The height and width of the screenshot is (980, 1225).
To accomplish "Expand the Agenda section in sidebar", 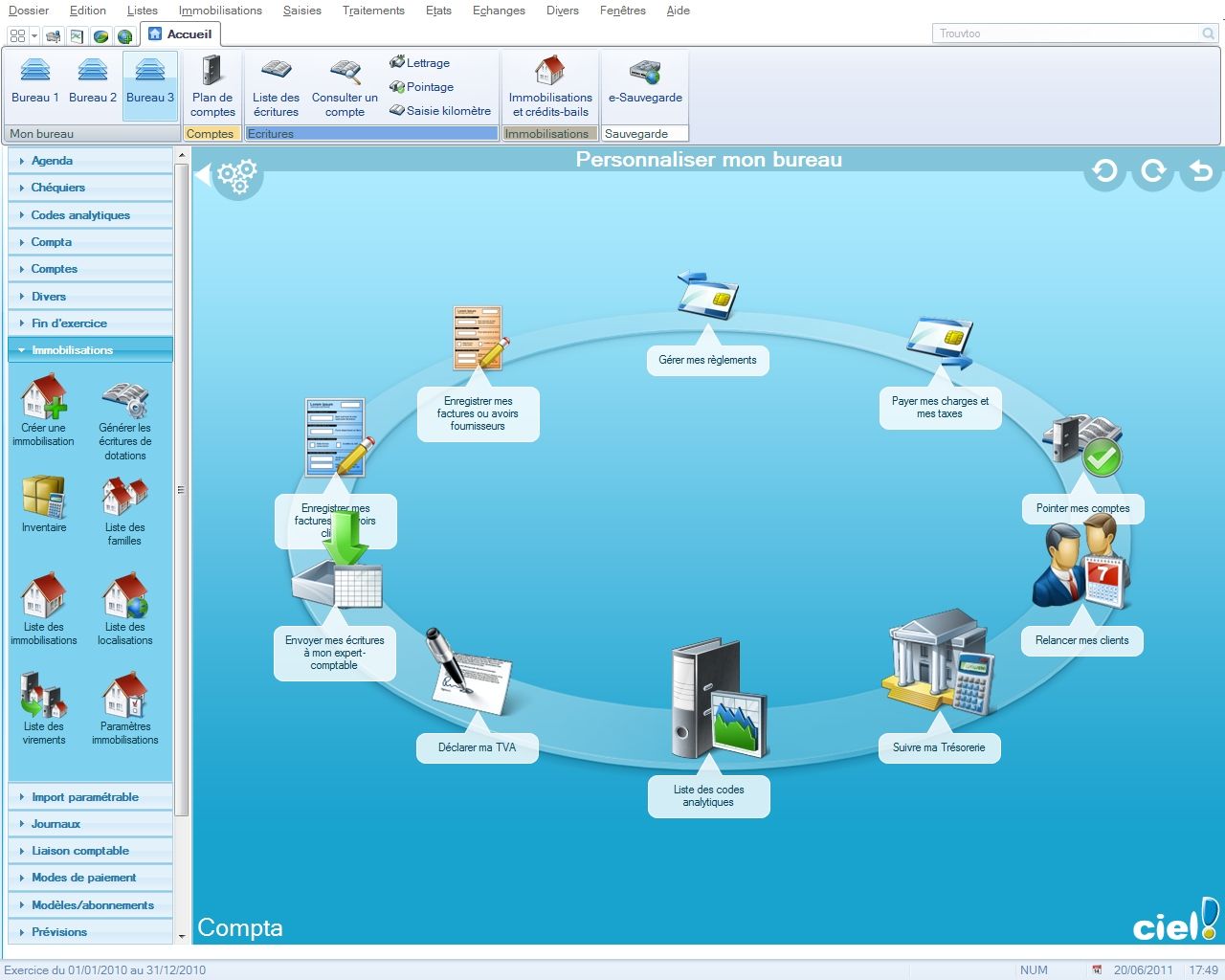I will click(x=53, y=161).
